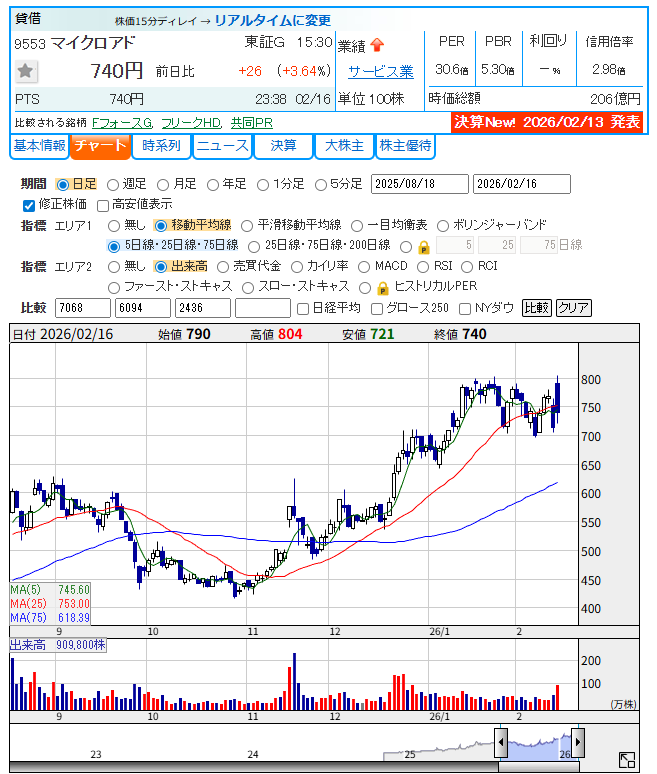657x774 pixels.
Task: Open 大株主 tab
Action: click(x=344, y=146)
